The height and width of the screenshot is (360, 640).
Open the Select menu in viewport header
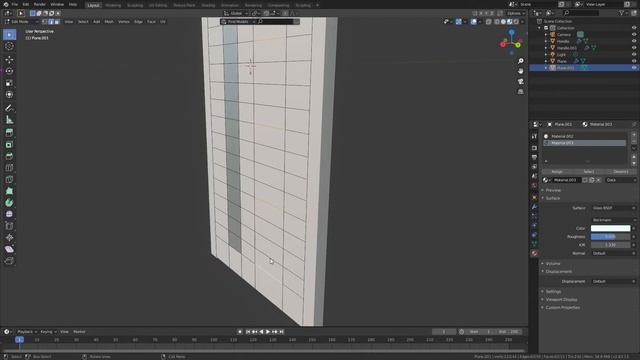click(83, 22)
